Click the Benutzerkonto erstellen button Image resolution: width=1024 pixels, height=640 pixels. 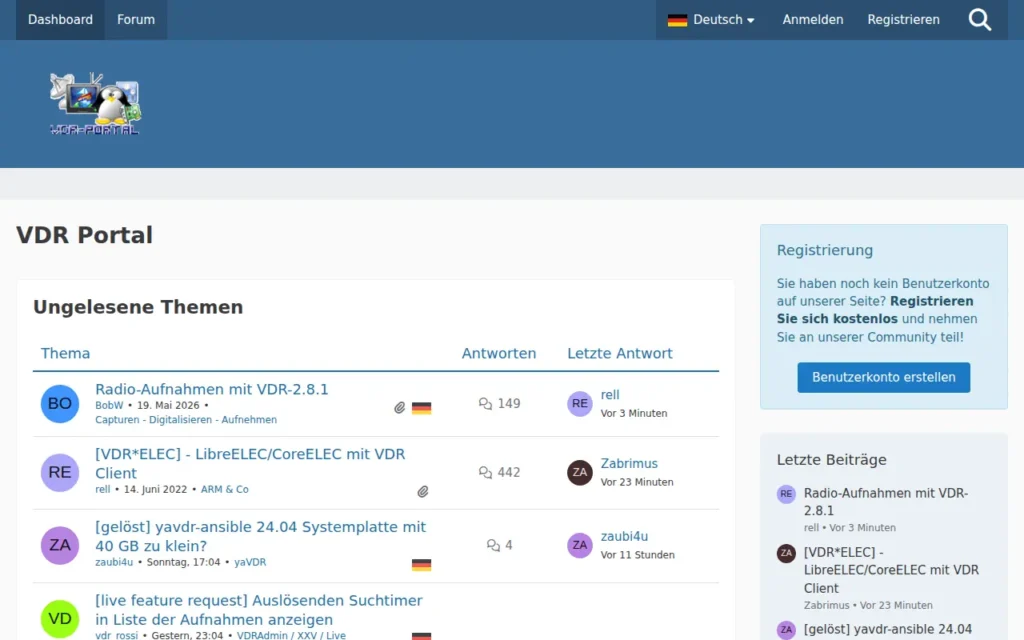884,377
